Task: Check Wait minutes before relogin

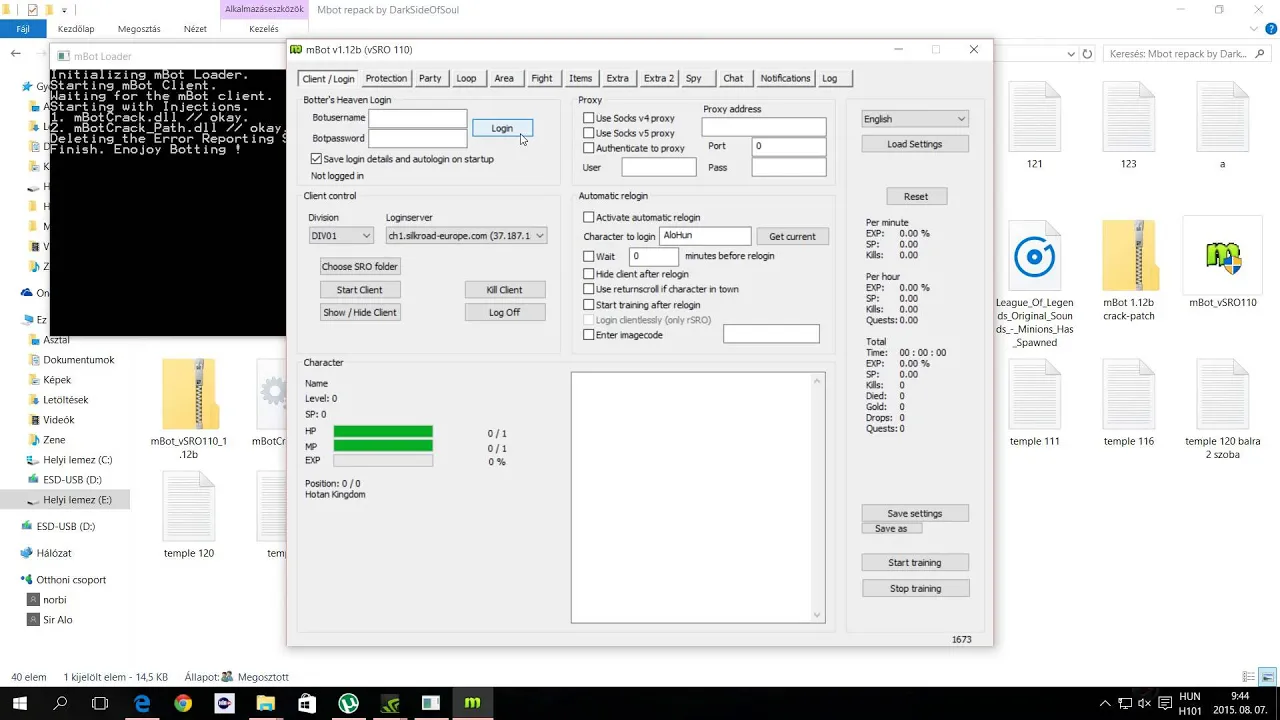Action: tap(589, 256)
